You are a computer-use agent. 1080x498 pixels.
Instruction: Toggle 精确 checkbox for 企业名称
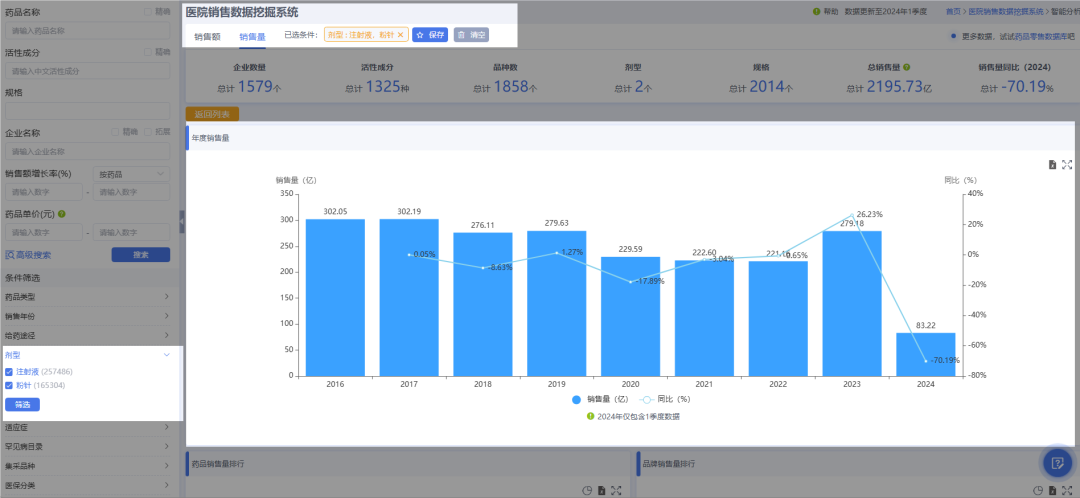point(116,132)
